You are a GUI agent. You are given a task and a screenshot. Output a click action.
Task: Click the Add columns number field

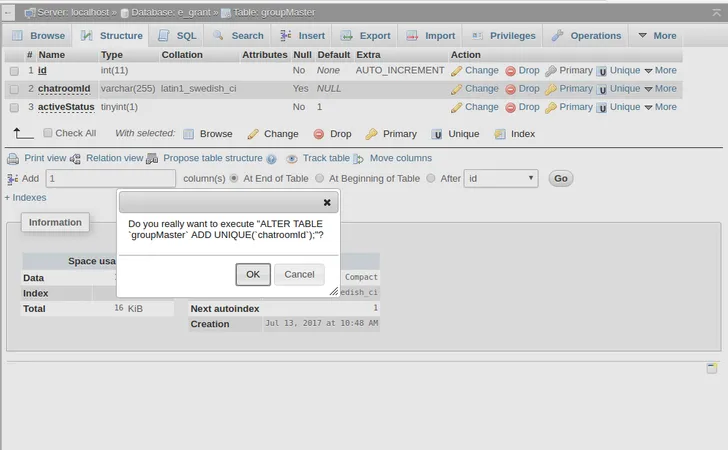[111, 179]
